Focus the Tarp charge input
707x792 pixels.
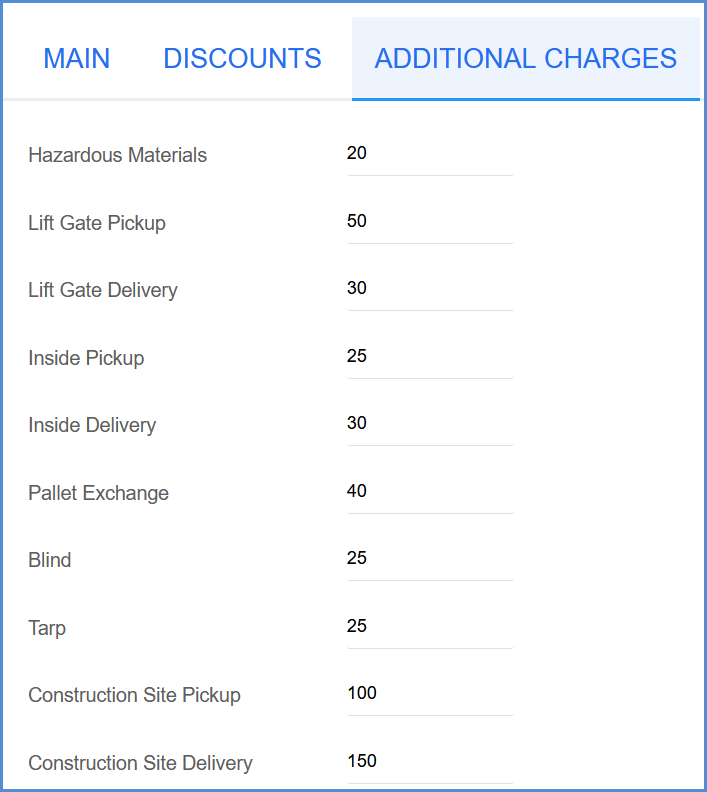(430, 627)
